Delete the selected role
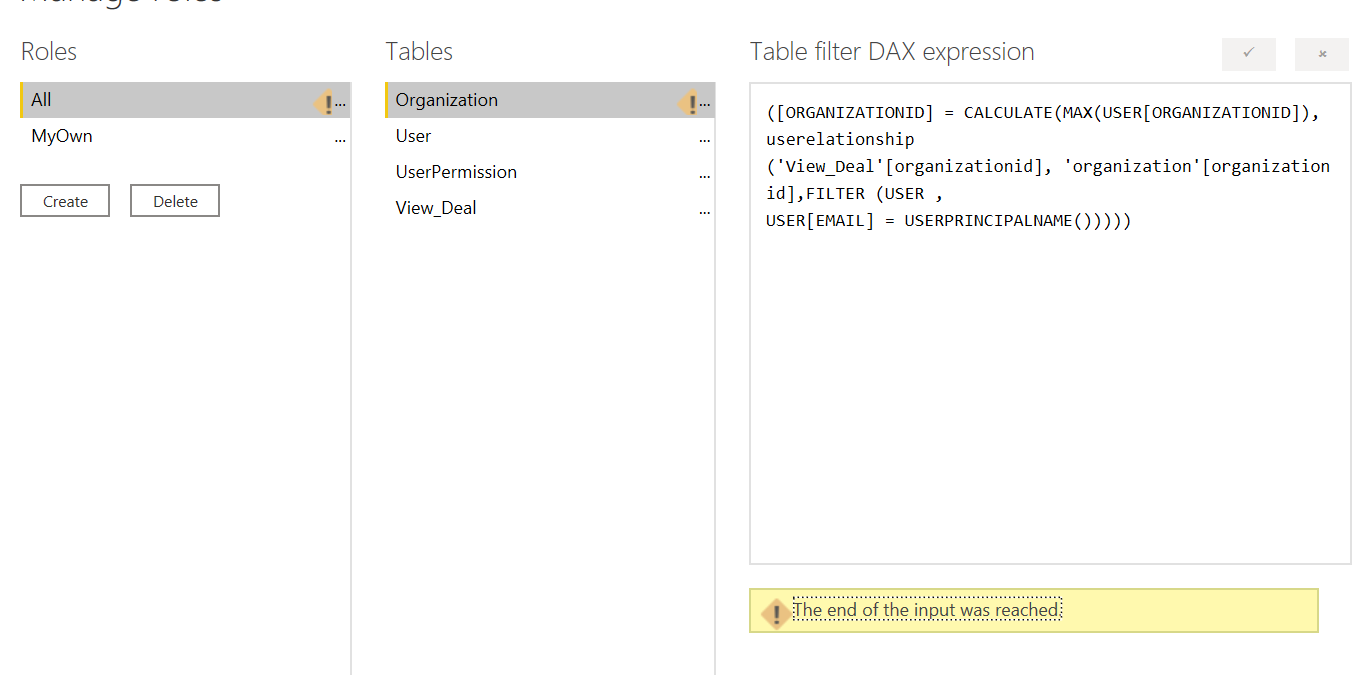Screen dimensions: 1369x675 [x=175, y=201]
